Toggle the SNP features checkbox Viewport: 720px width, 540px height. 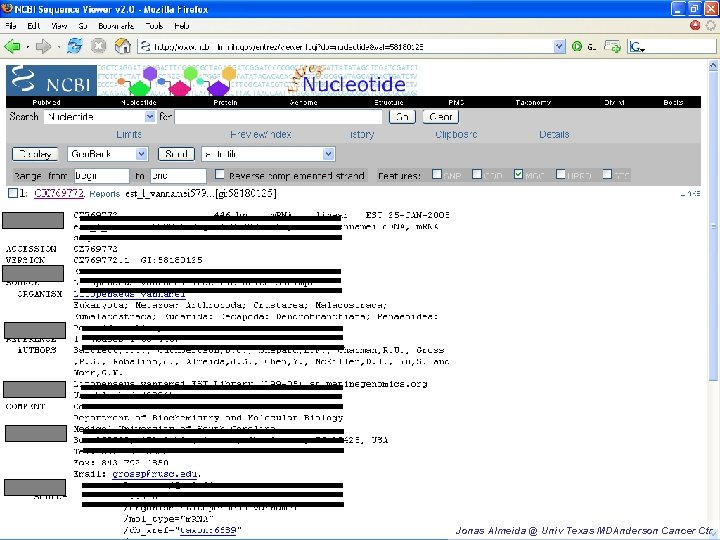437,174
